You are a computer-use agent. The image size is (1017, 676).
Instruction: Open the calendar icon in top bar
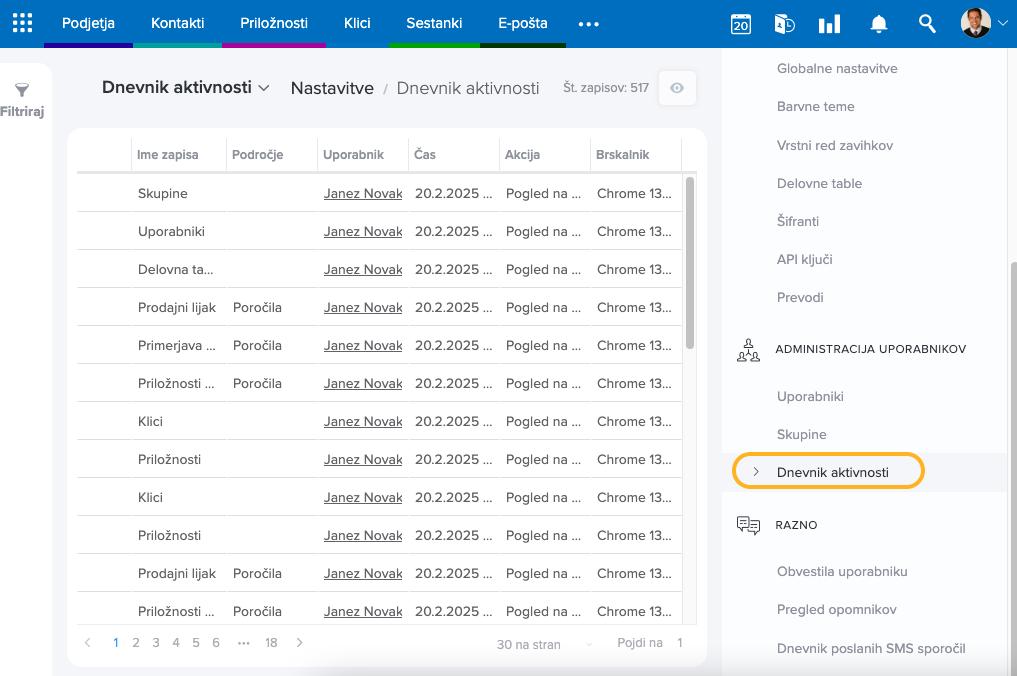click(740, 24)
